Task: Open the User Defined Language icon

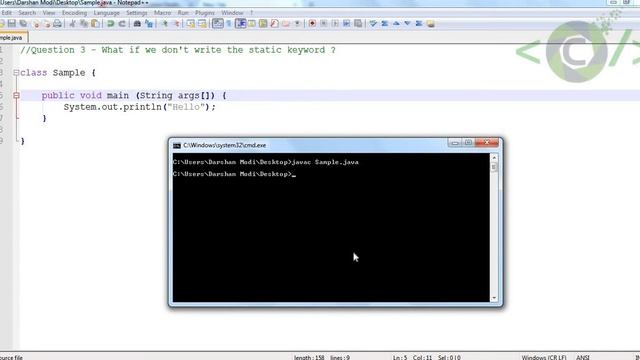Action: pyautogui.click(x=251, y=24)
